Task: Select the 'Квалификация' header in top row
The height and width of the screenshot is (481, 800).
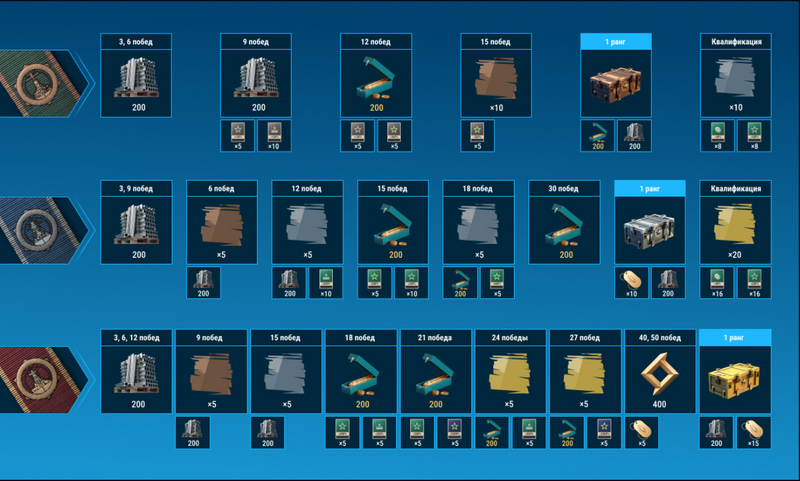Action: pos(735,41)
